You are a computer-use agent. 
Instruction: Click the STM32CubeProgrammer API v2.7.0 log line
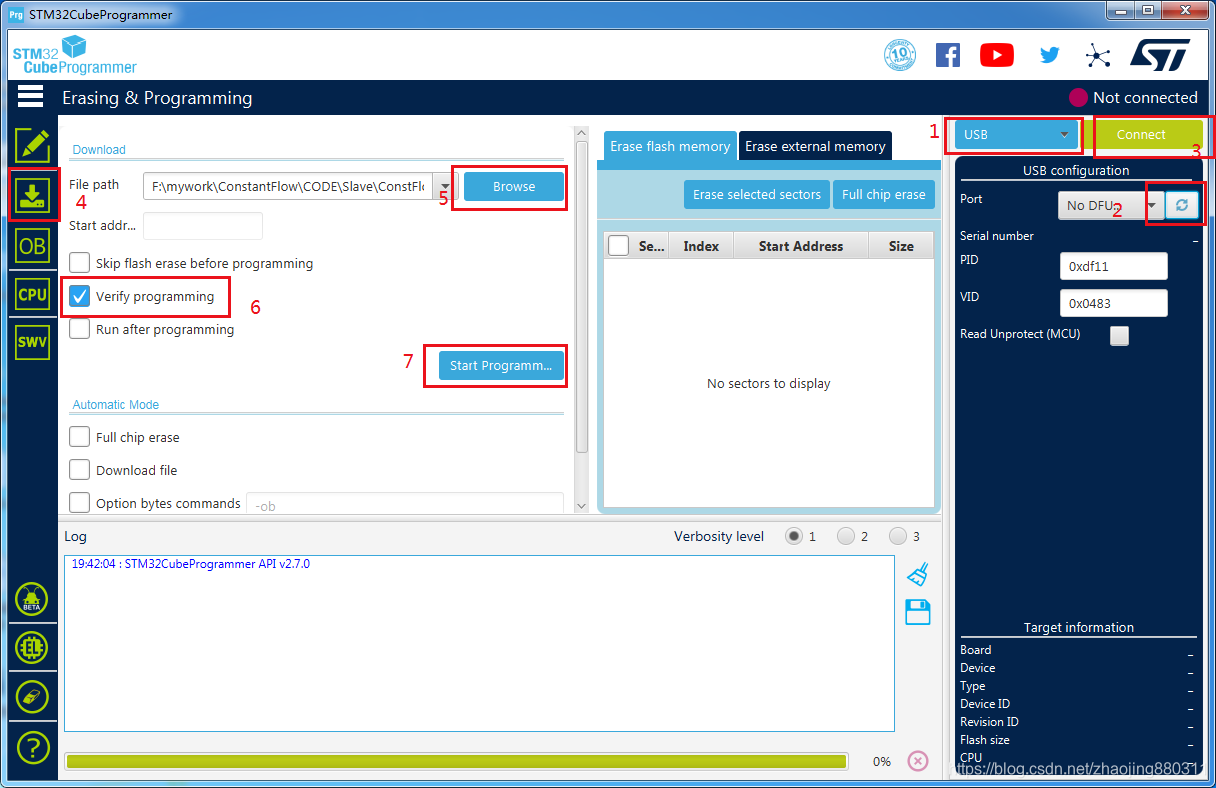pyautogui.click(x=190, y=564)
